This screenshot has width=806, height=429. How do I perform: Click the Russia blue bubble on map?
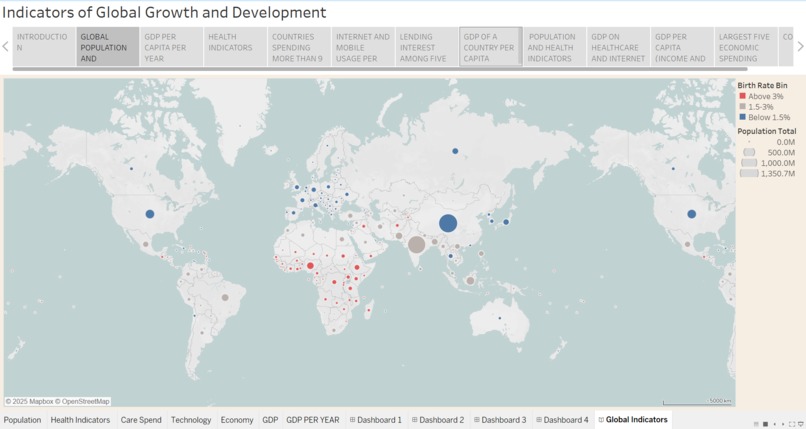pos(455,151)
